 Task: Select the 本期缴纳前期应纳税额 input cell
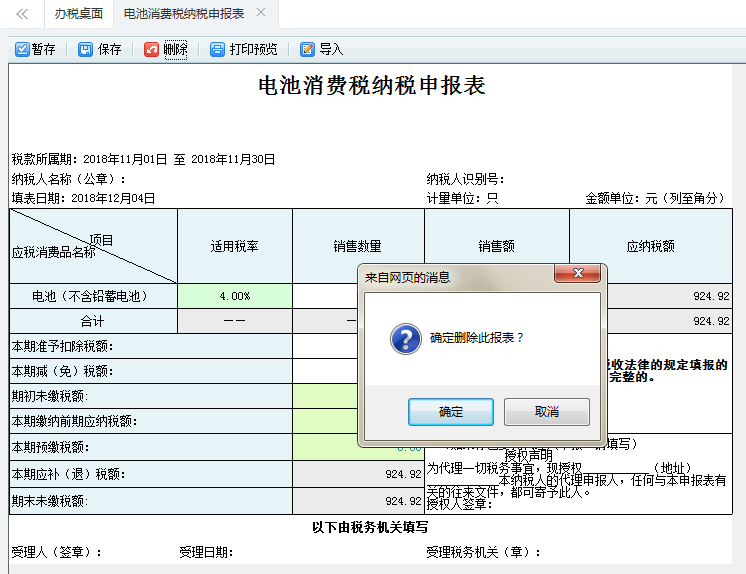point(325,421)
